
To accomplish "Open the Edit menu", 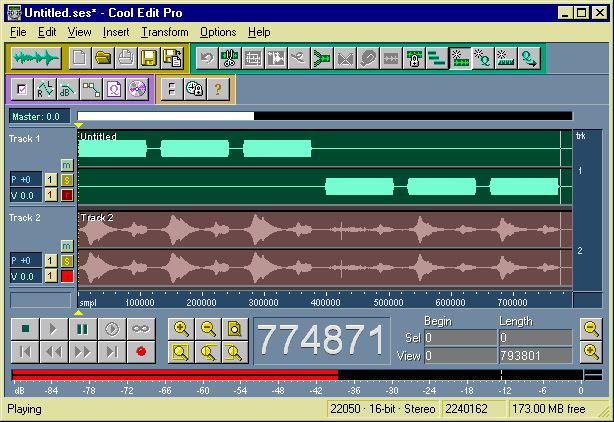I will (47, 32).
